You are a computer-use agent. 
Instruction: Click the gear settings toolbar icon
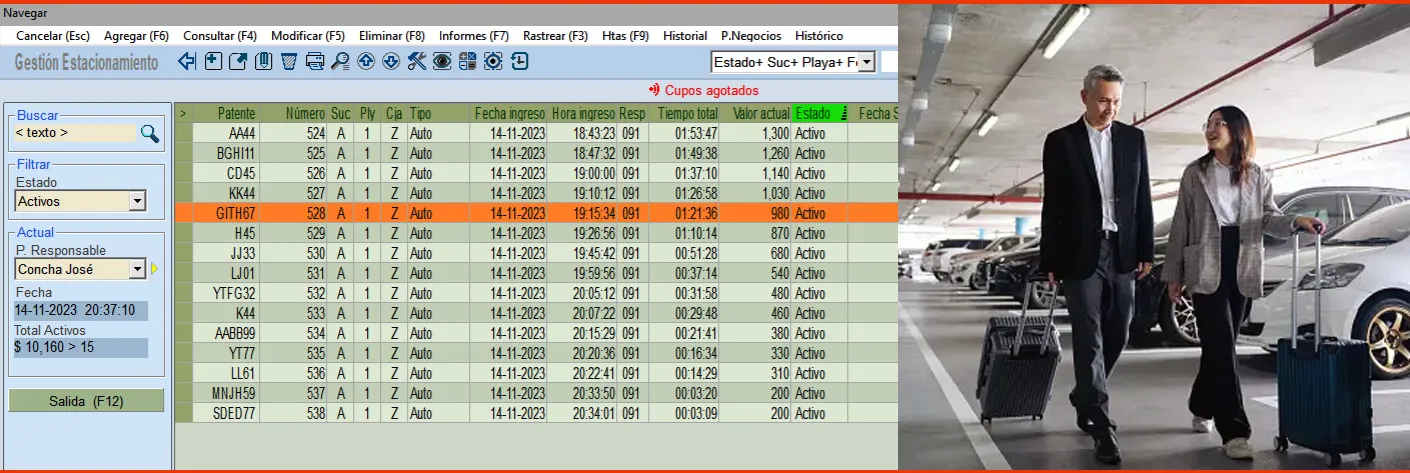[x=493, y=62]
